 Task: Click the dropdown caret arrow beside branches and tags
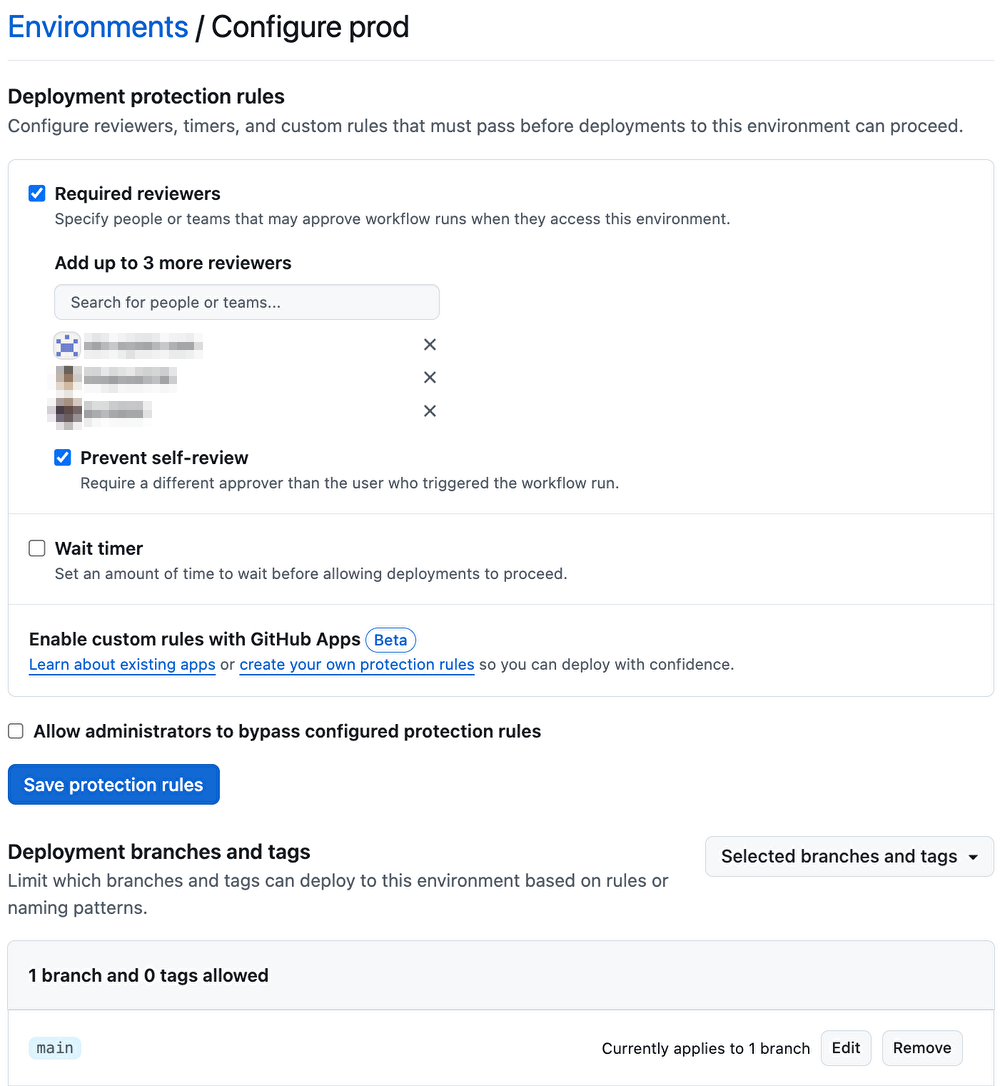[973, 857]
